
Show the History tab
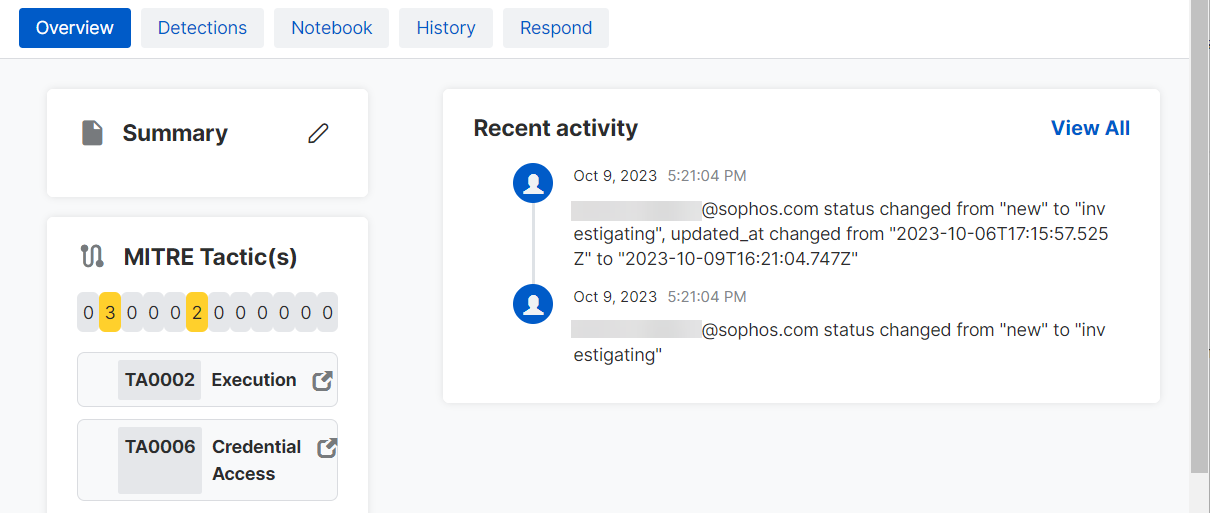pyautogui.click(x=445, y=28)
